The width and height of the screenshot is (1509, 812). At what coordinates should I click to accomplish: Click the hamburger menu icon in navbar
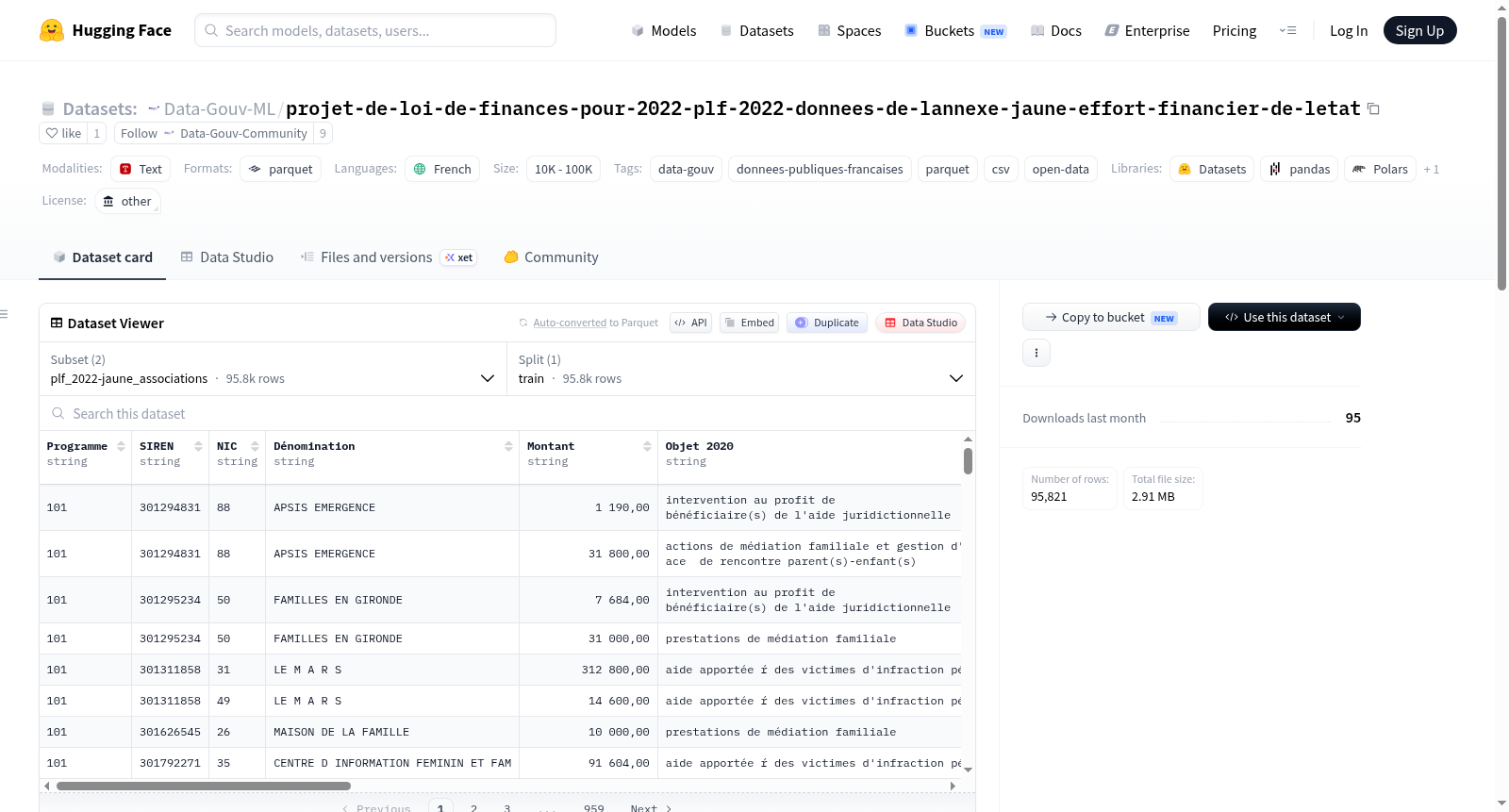click(x=1287, y=30)
